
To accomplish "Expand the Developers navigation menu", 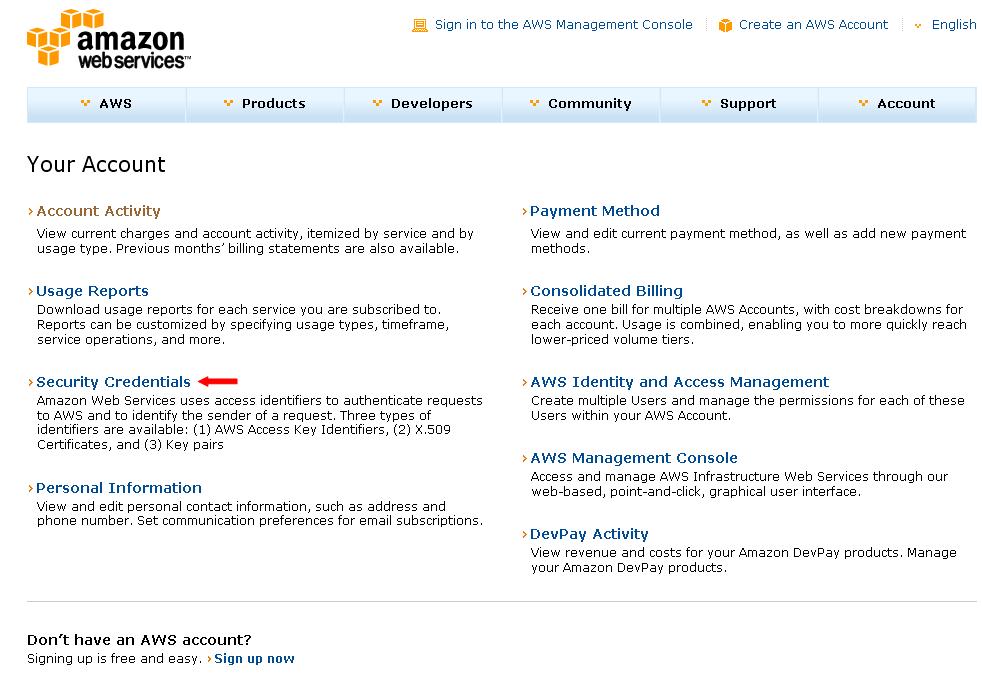I will tap(422, 104).
